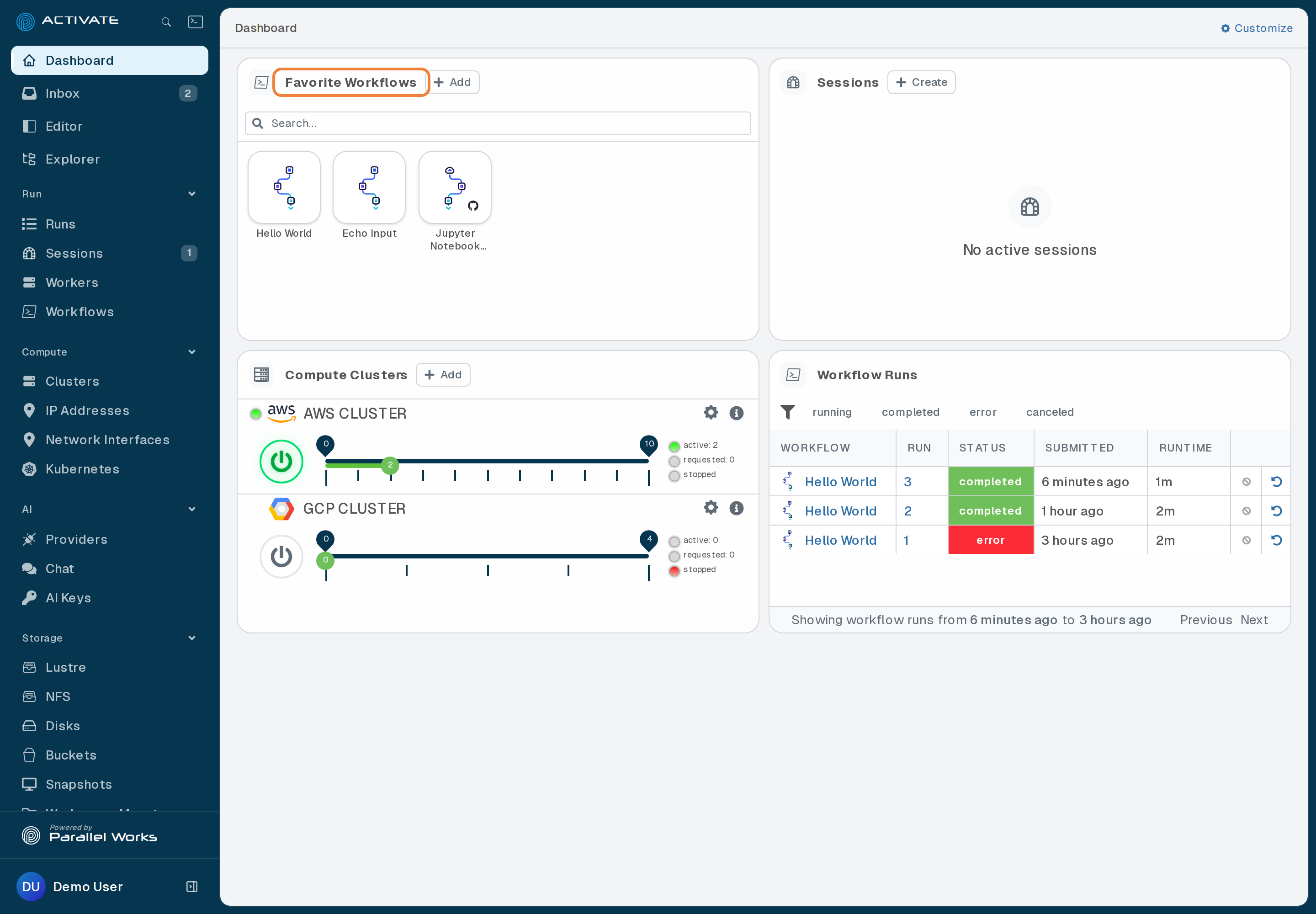Viewport: 1316px width, 914px height.
Task: Filter workflow runs by canceled
Action: tap(1050, 412)
